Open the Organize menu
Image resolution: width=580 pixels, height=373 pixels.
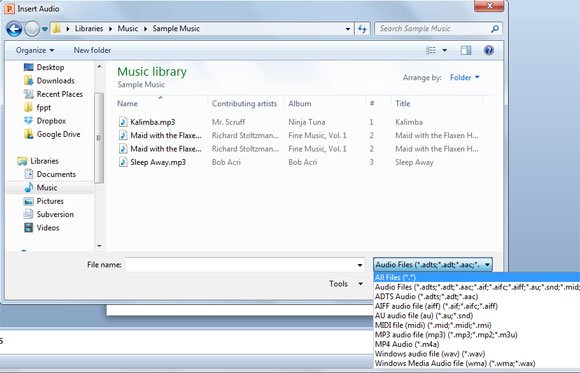(35, 50)
